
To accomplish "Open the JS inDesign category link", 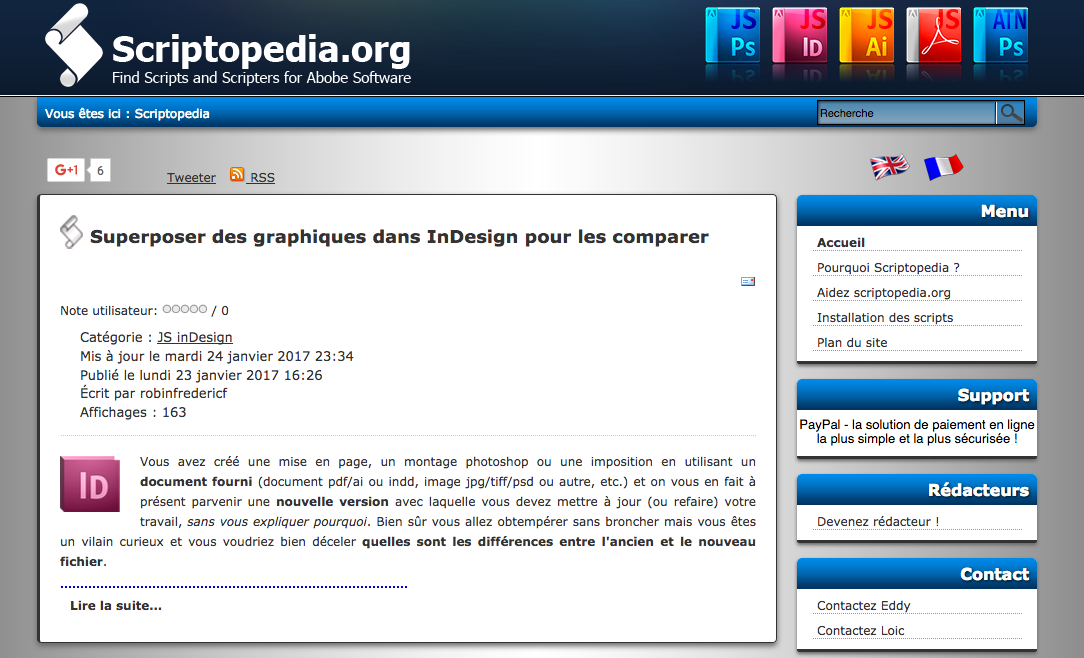I will [x=195, y=338].
